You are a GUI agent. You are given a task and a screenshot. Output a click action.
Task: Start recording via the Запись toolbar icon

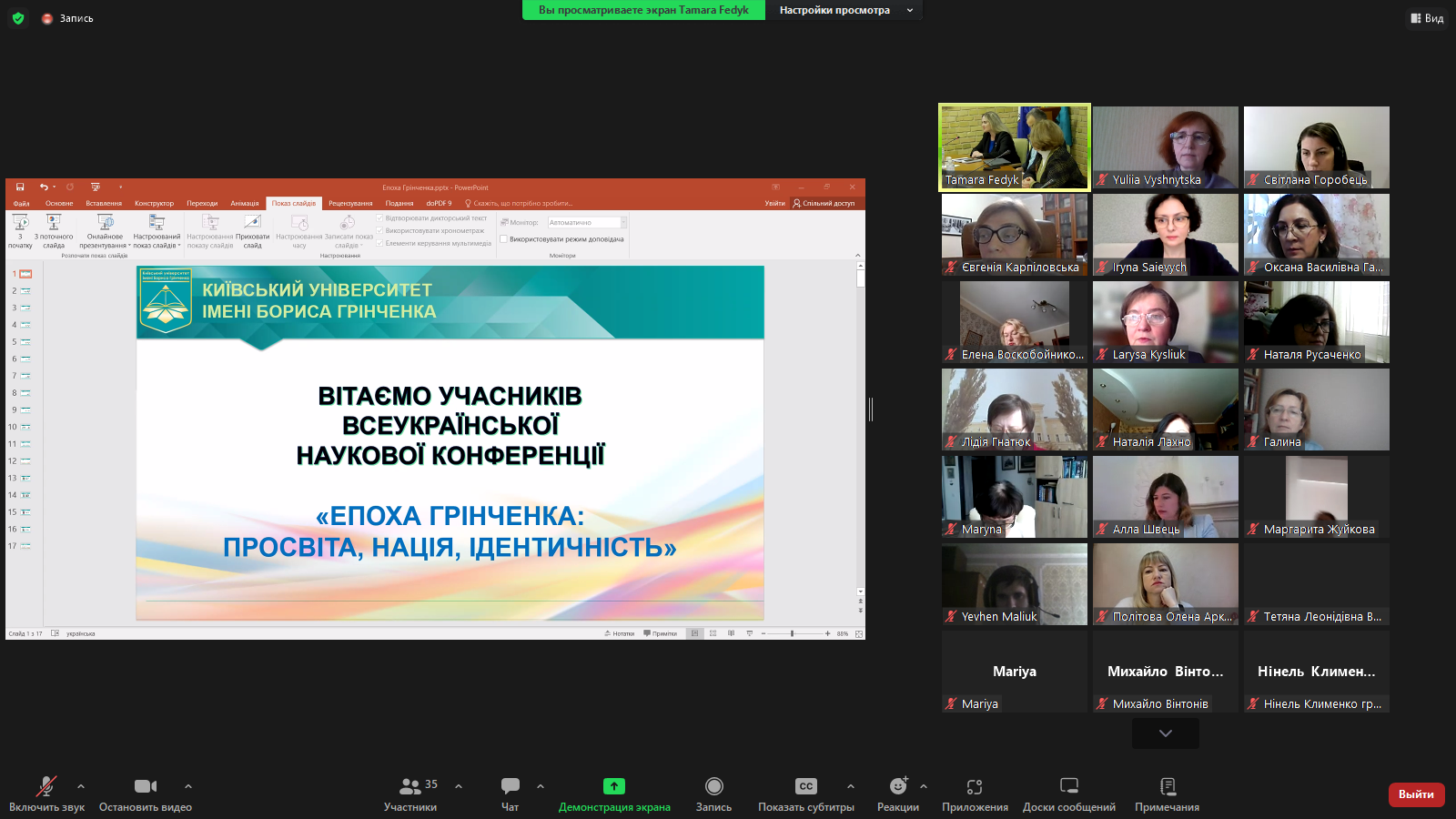point(713,786)
